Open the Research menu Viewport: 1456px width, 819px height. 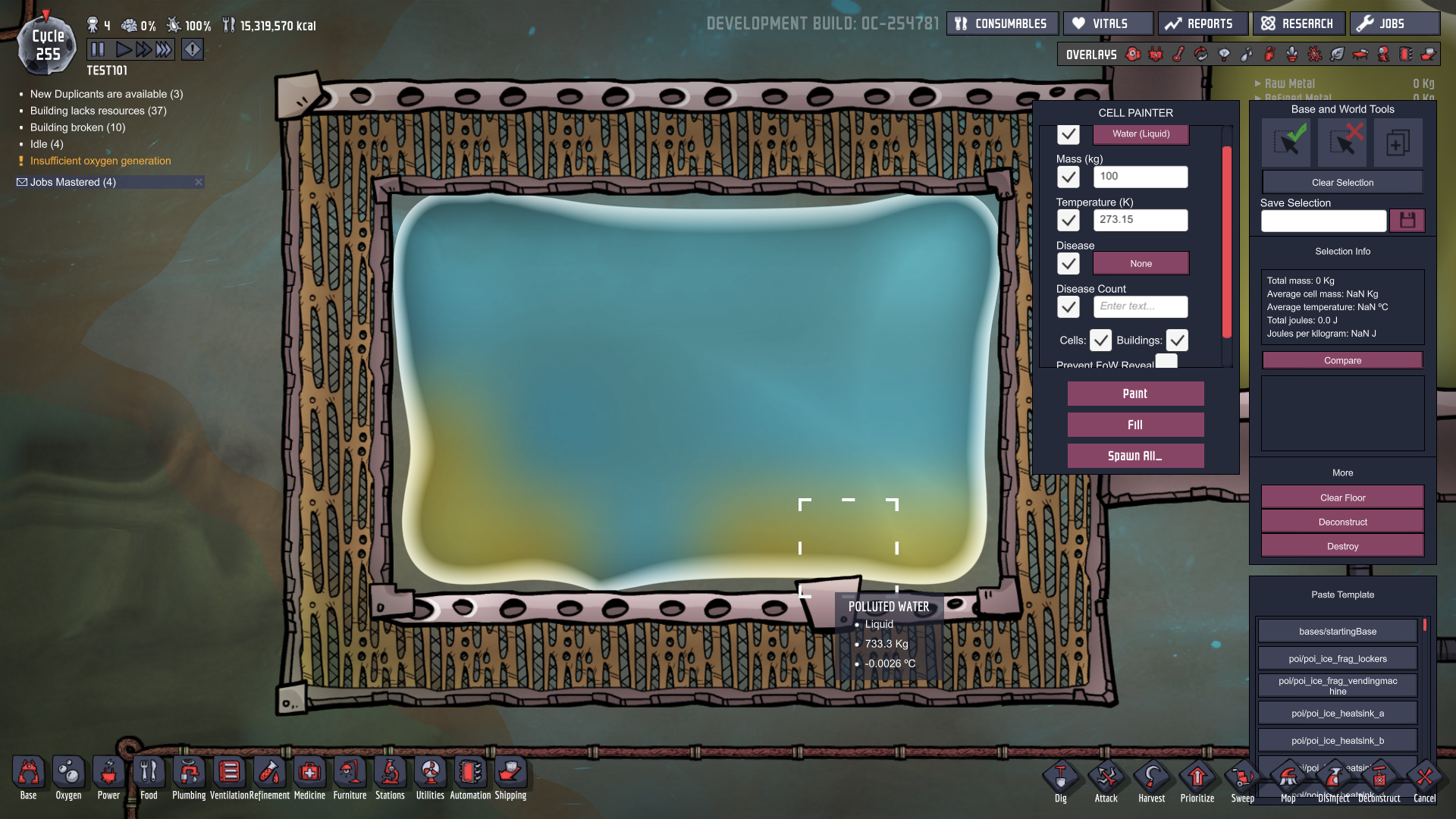coord(1298,24)
